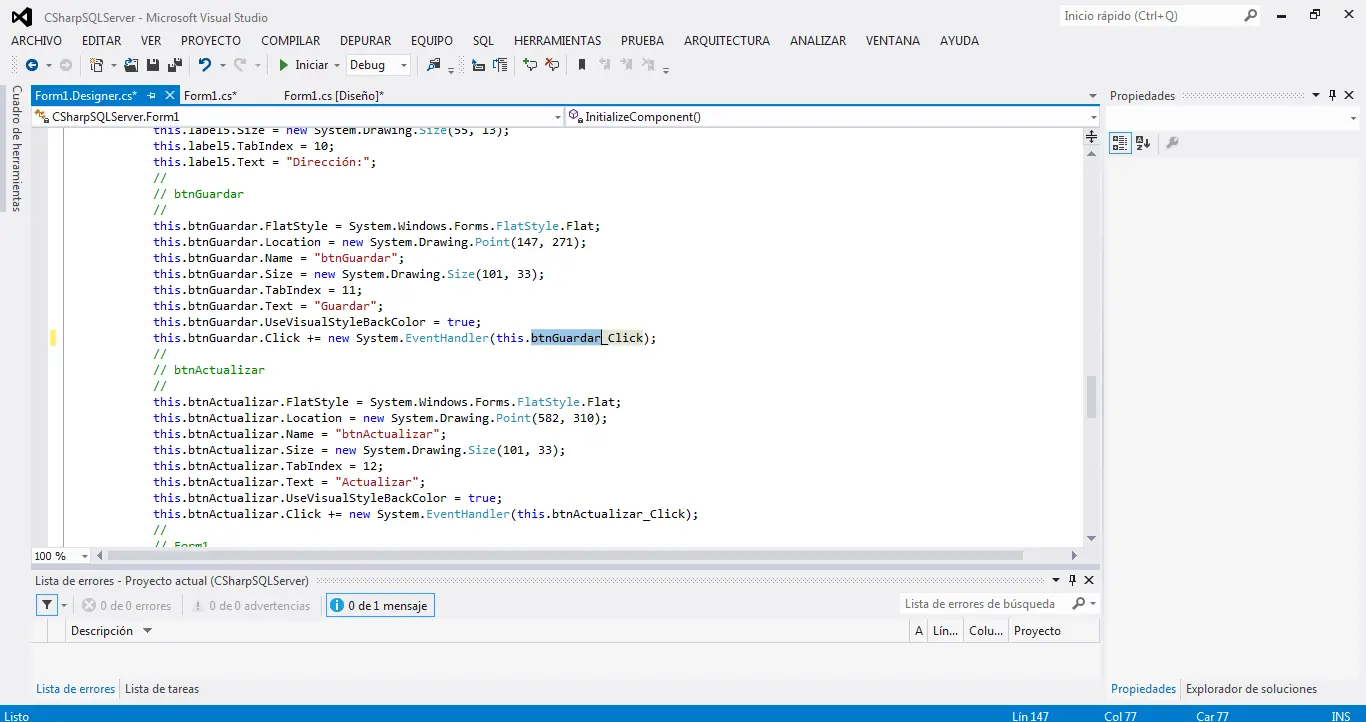Click the decrease-indent toolbar icon
Image resolution: width=1366 pixels, height=722 pixels.
pos(478,65)
